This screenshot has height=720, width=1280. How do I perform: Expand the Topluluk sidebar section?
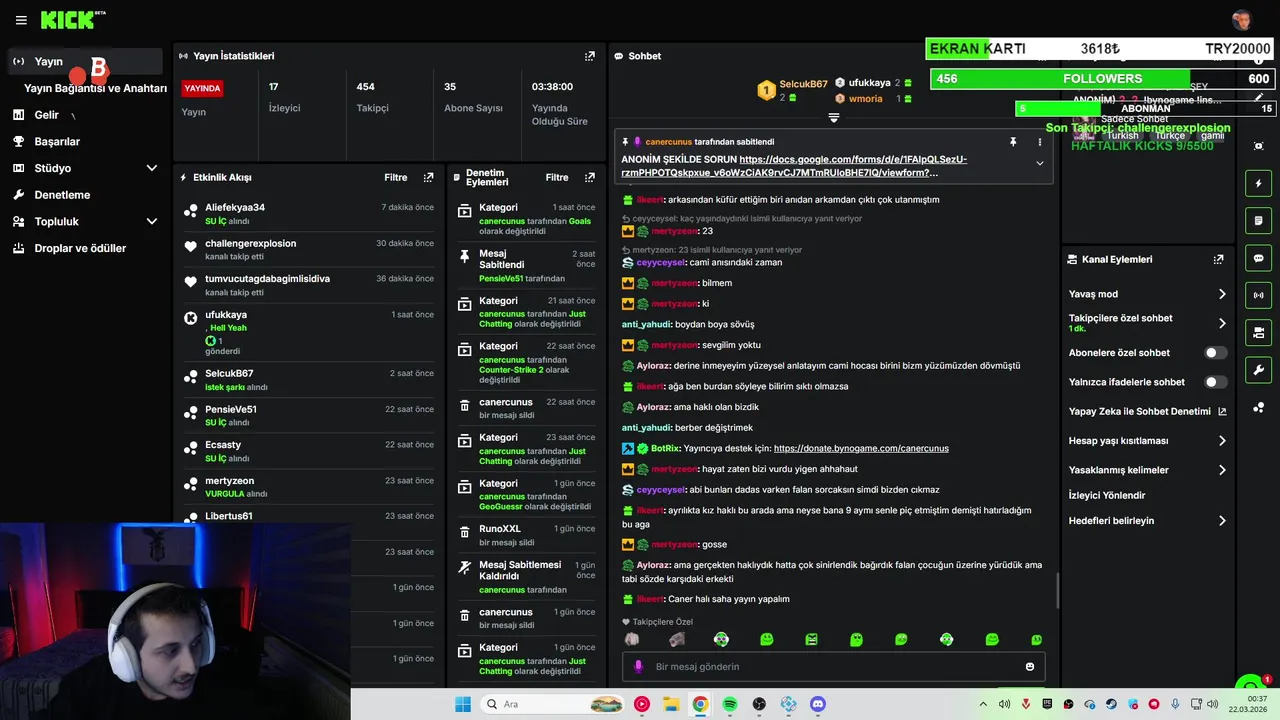coord(152,222)
